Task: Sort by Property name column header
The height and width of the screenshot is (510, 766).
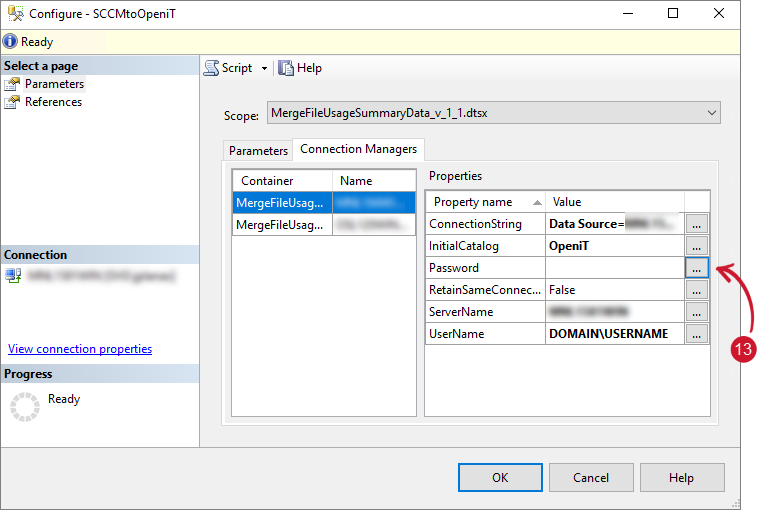Action: [x=486, y=202]
